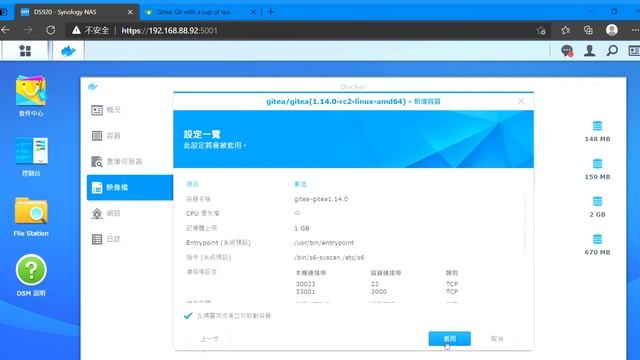Open browser profile avatar

point(611,30)
